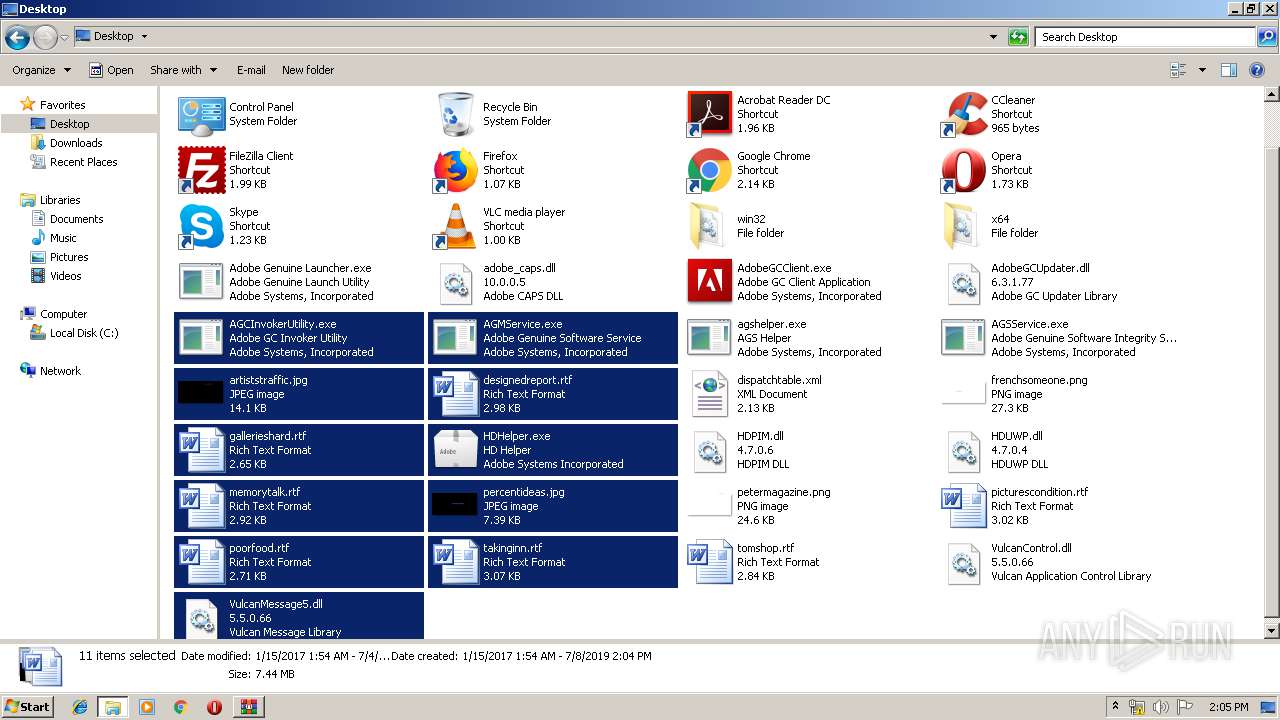Click the Back navigation arrow

click(17, 37)
